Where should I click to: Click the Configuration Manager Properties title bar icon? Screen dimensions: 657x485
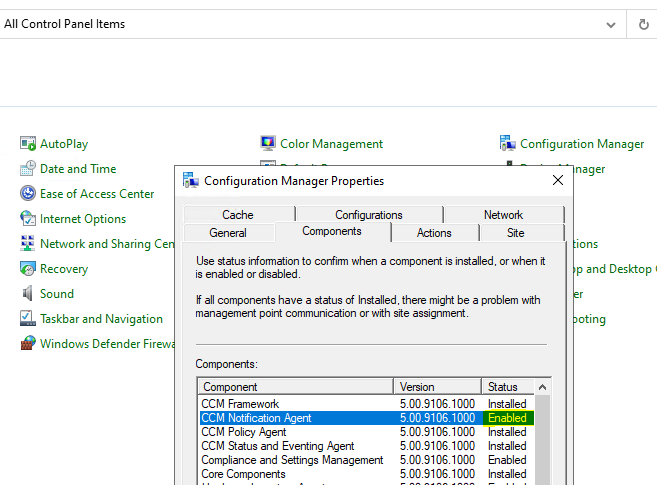click(191, 181)
